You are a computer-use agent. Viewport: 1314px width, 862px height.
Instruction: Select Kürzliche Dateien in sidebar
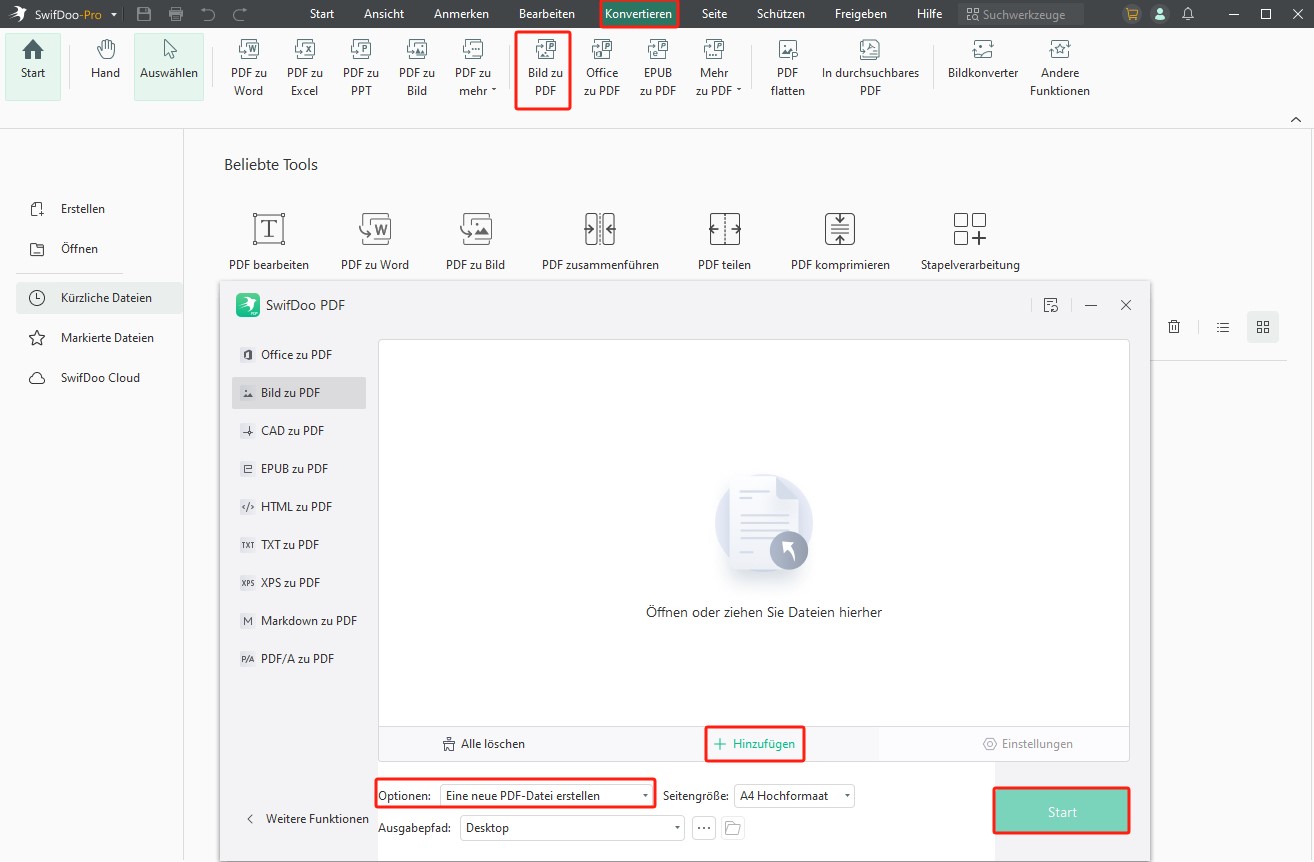tap(99, 298)
